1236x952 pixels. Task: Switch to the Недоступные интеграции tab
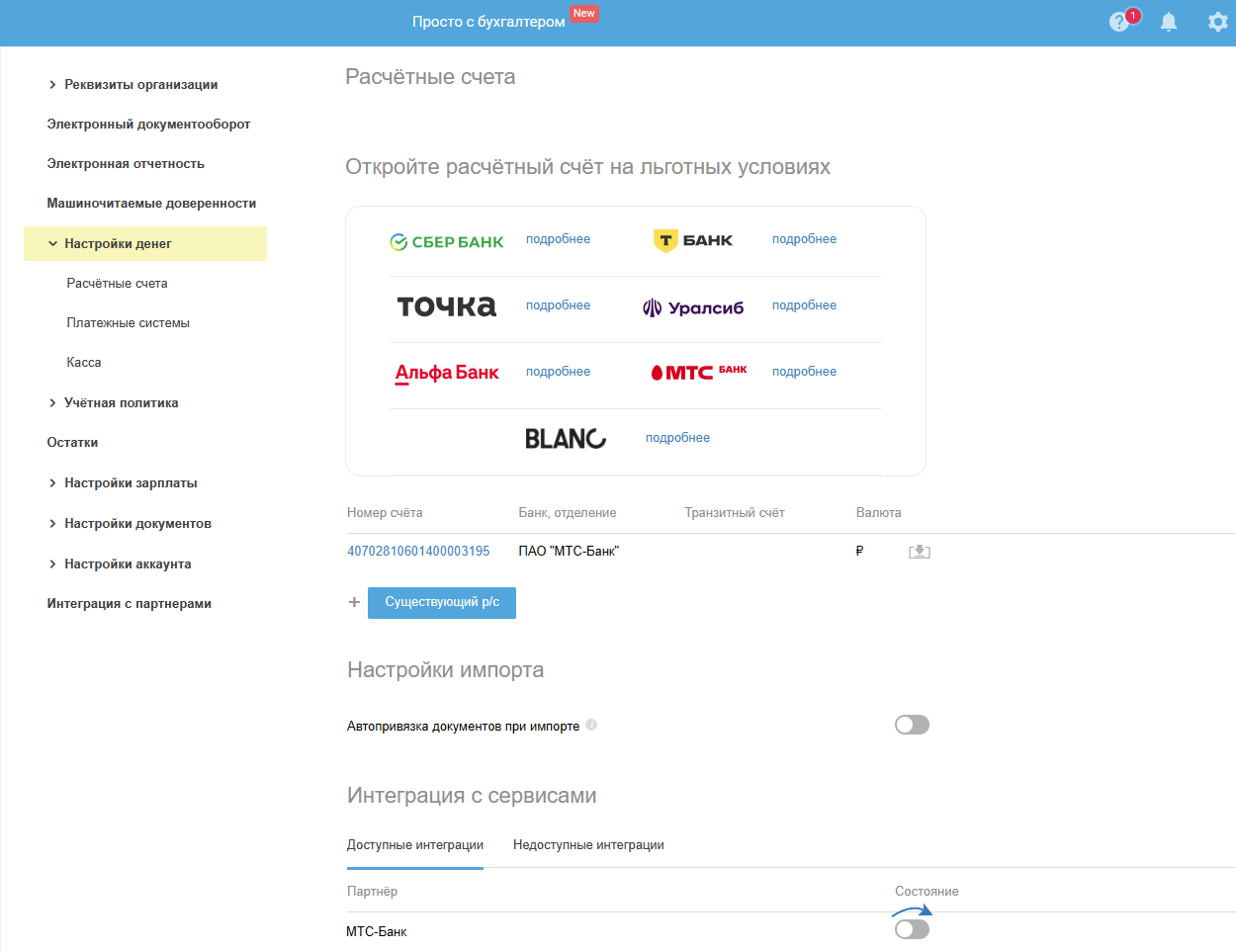(588, 845)
